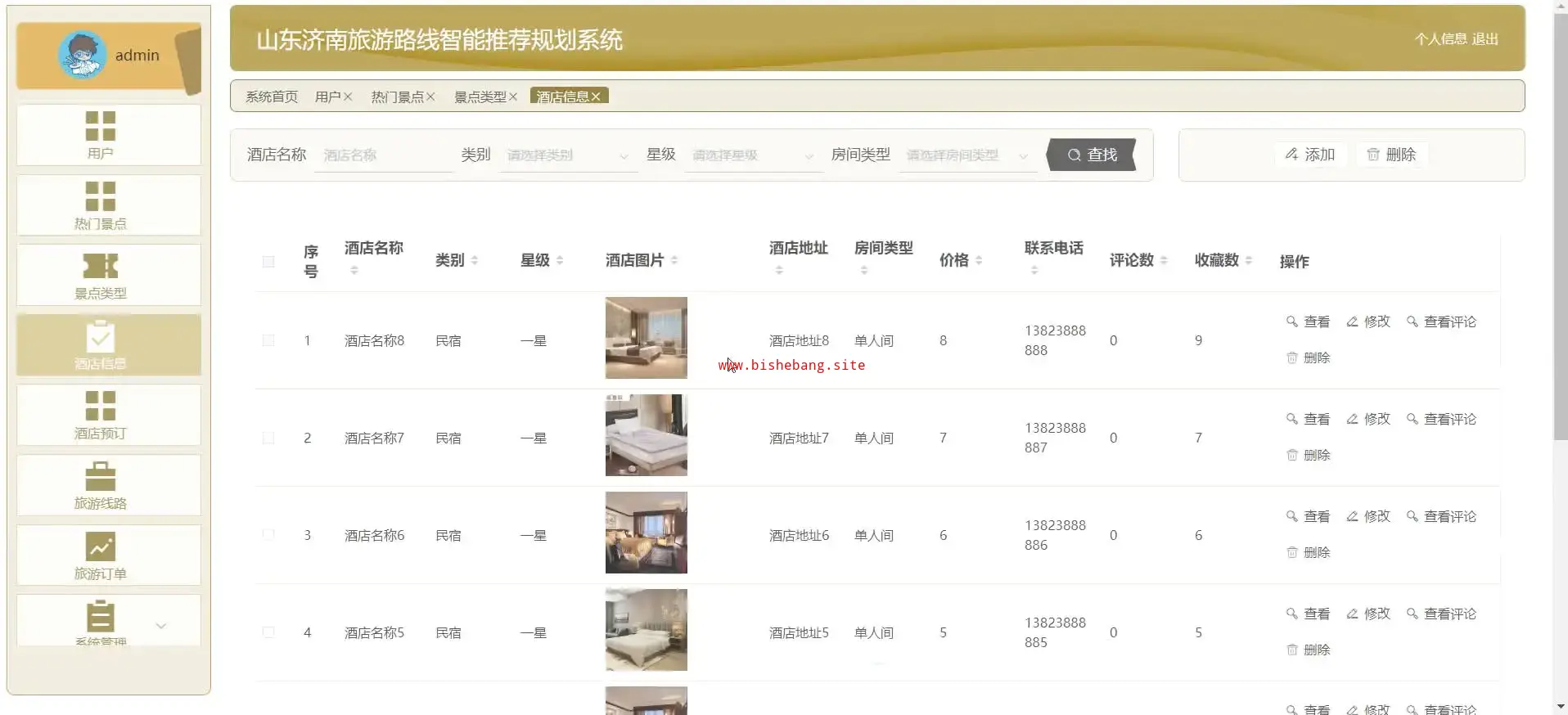Open the 类别 filter dropdown
This screenshot has width=1568, height=715.
click(568, 155)
